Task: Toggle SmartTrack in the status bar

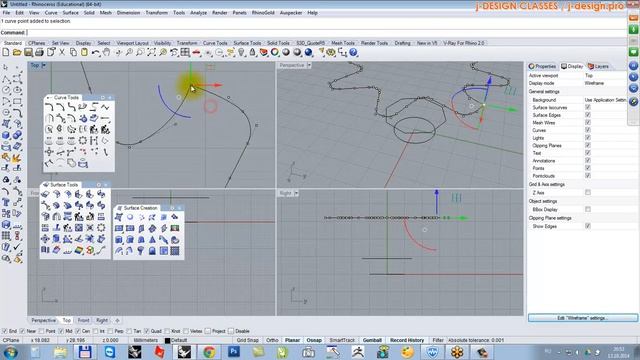Action: tap(342, 340)
